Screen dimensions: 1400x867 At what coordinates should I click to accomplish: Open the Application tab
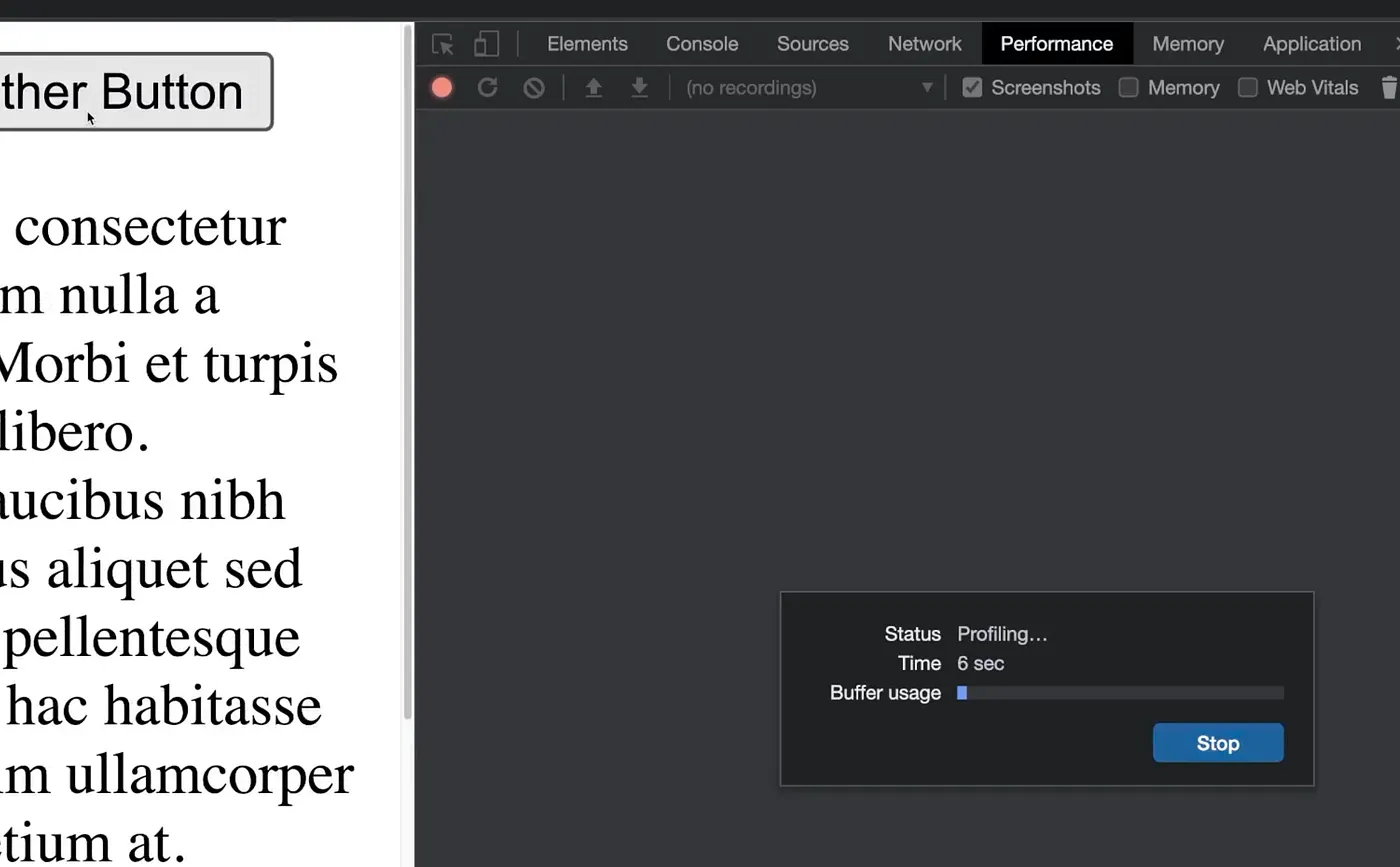(x=1311, y=44)
